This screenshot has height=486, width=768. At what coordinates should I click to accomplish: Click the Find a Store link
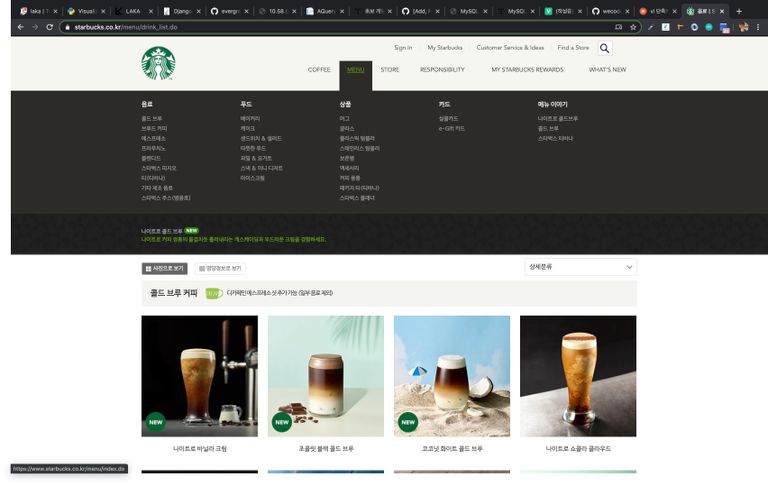tap(573, 48)
